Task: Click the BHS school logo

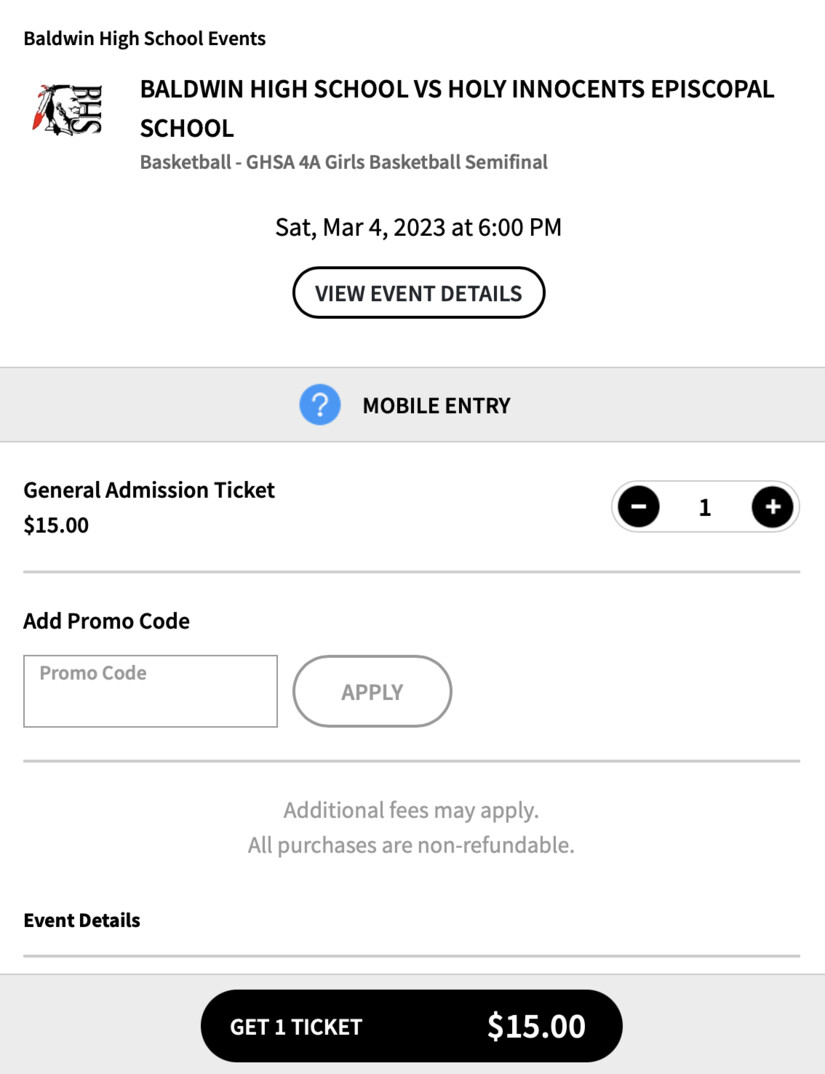Action: (x=66, y=110)
